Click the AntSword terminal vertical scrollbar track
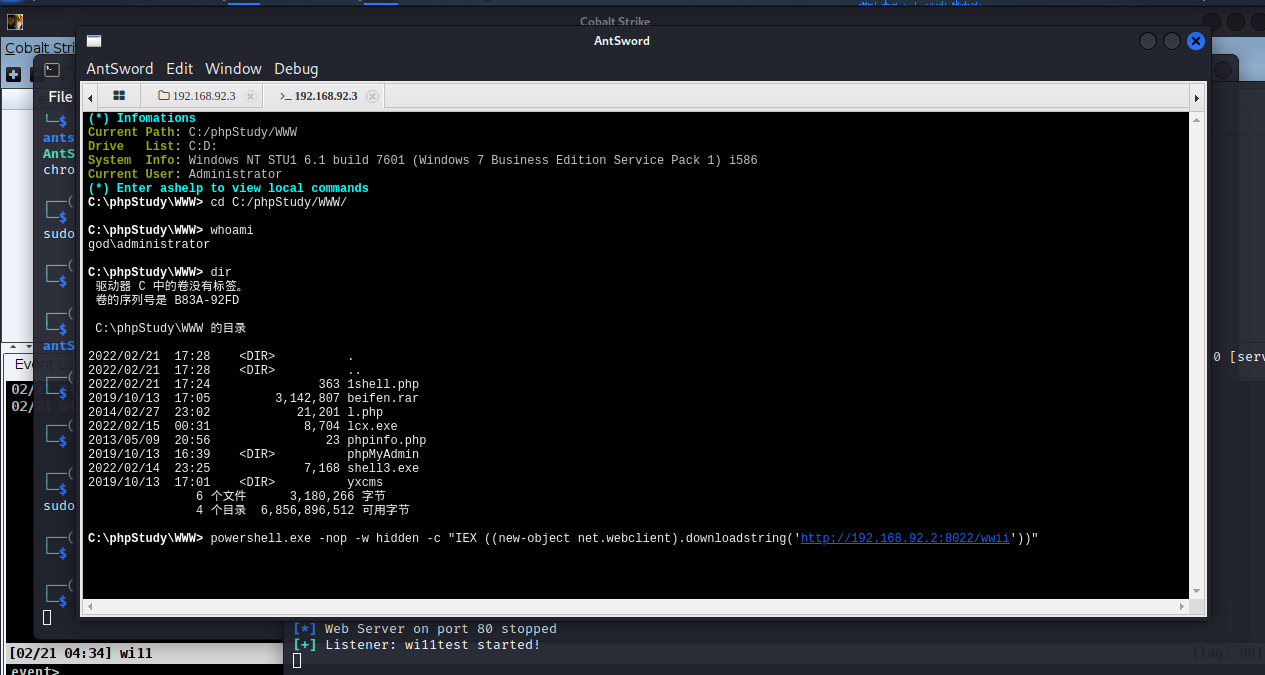The image size is (1265, 675). (x=1196, y=355)
